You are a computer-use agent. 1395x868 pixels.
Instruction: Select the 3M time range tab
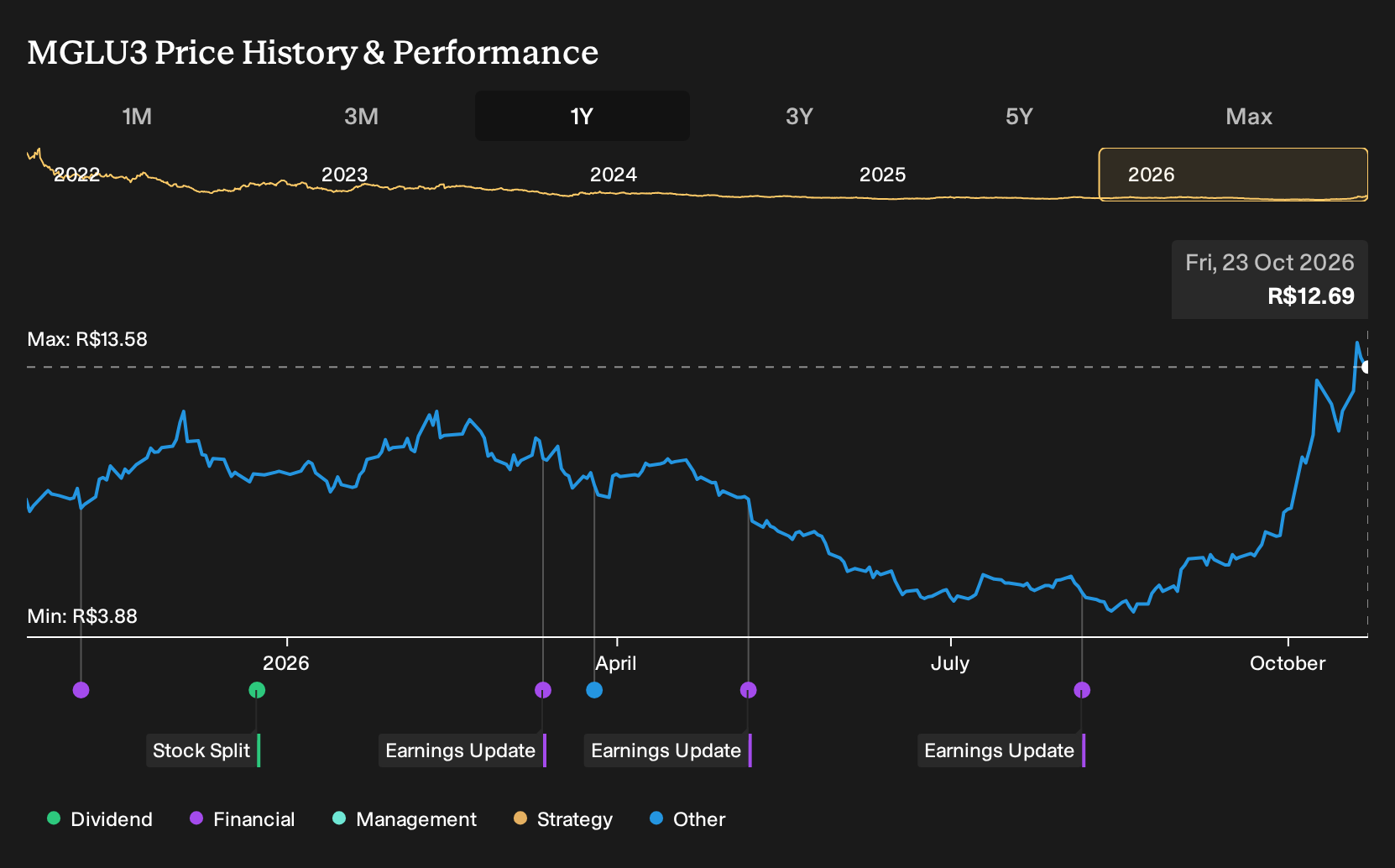click(x=361, y=116)
